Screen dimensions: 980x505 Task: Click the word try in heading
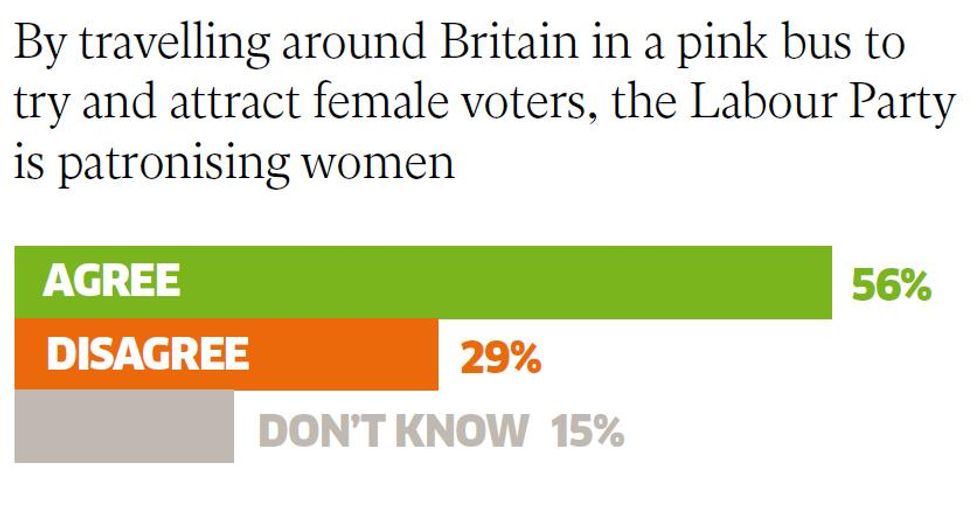point(41,106)
